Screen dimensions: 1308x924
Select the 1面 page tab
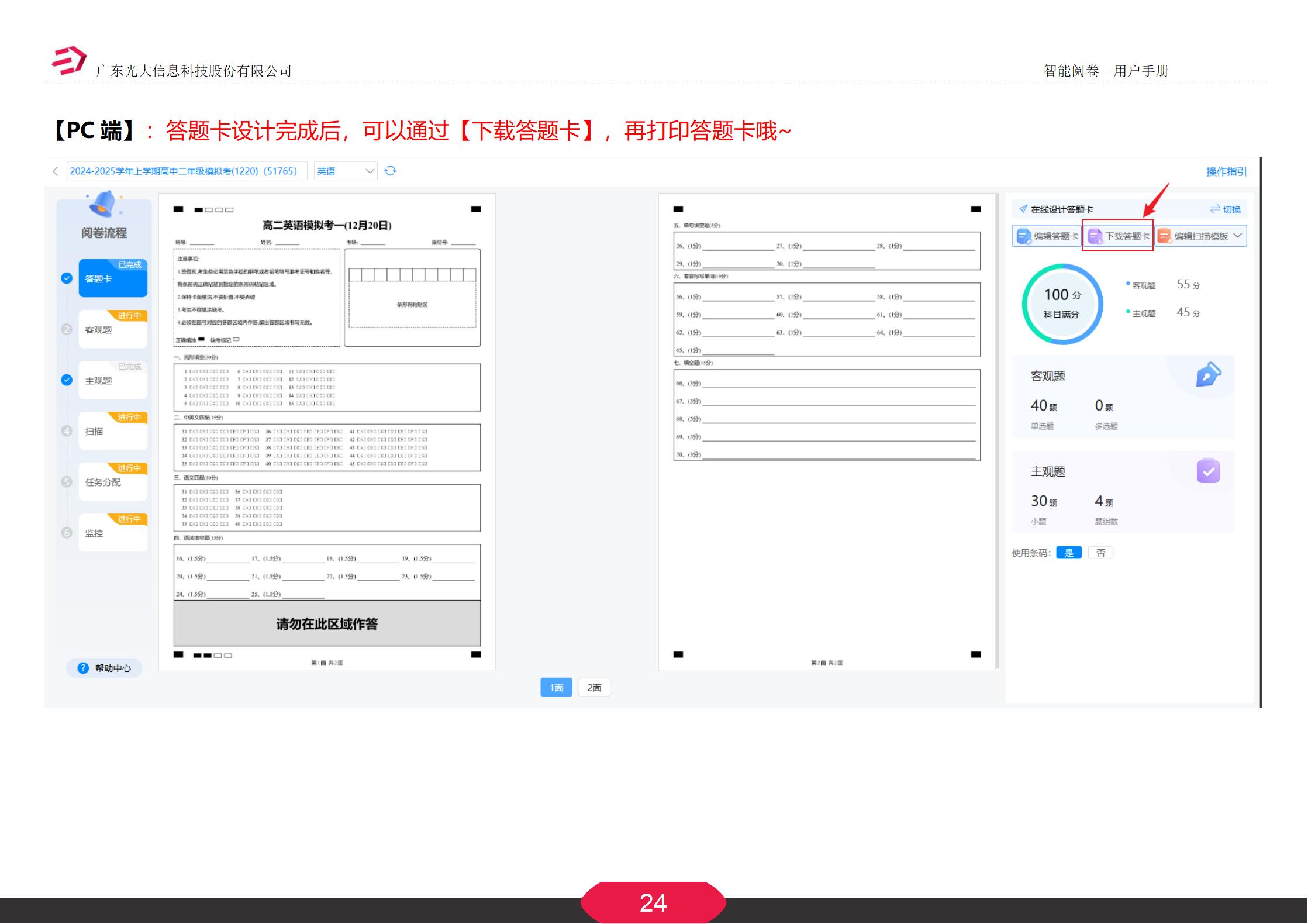[x=556, y=687]
